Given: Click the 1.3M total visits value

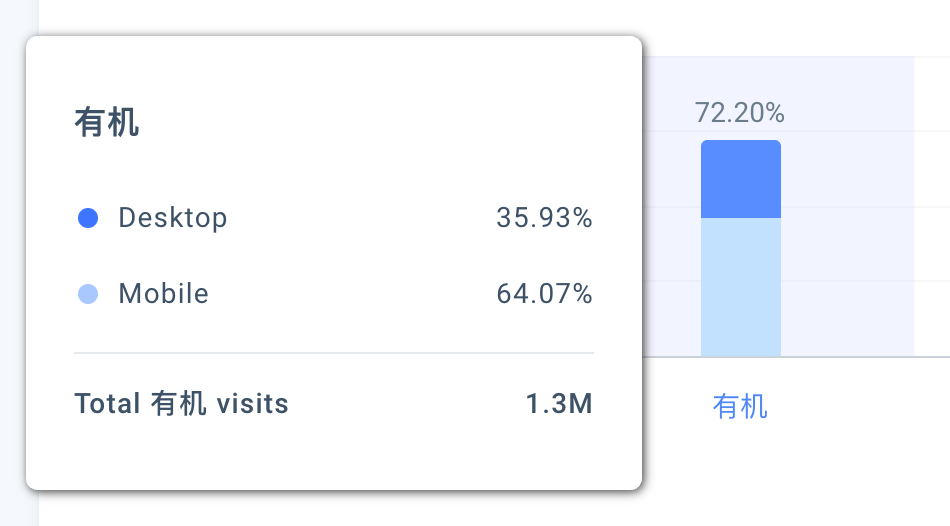Looking at the screenshot, I should click(559, 404).
